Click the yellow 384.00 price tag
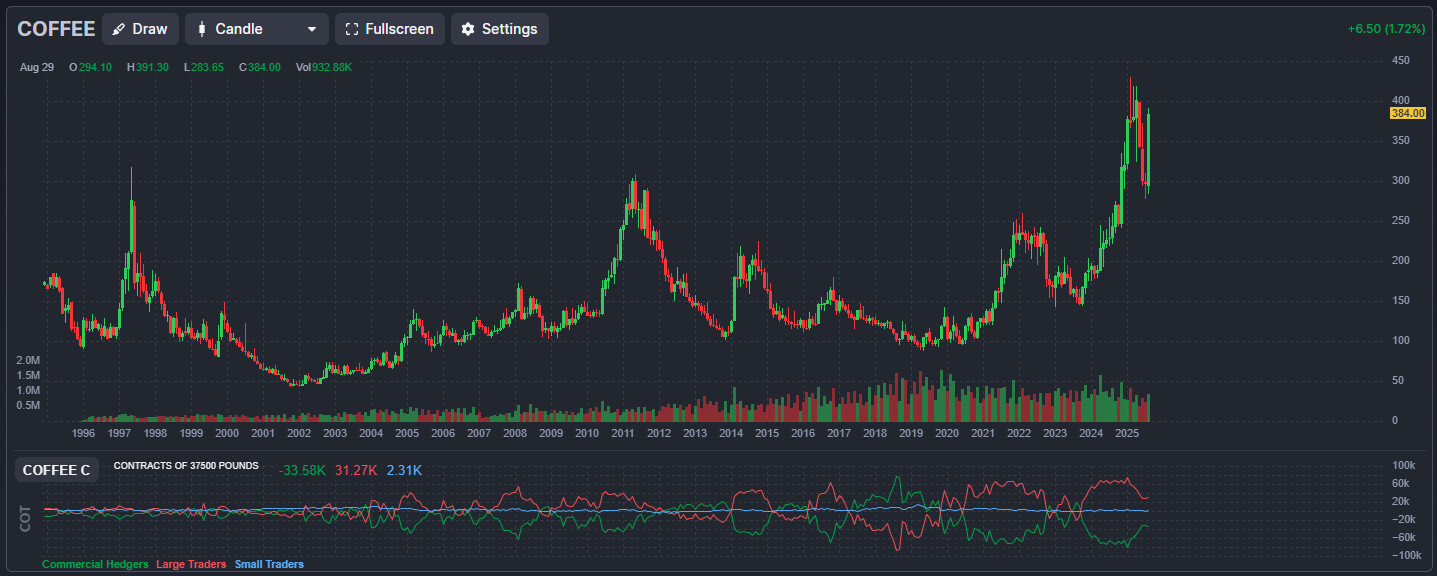The height and width of the screenshot is (576, 1437). [x=1407, y=114]
